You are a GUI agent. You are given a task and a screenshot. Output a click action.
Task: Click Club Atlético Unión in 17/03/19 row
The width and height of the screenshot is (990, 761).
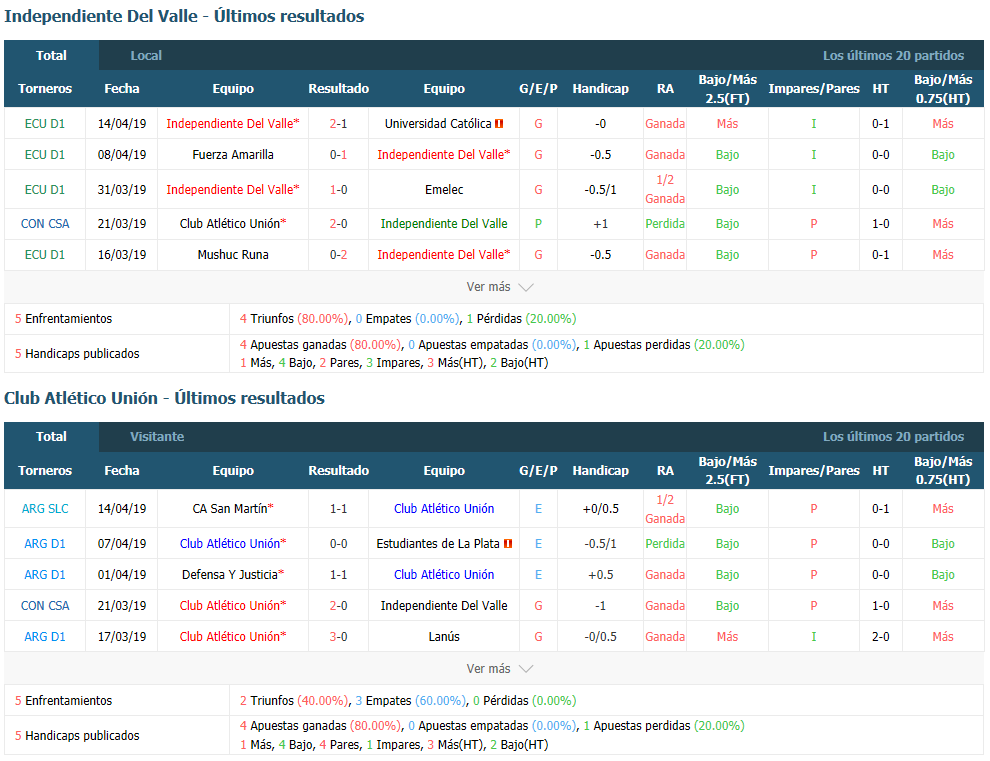click(233, 637)
